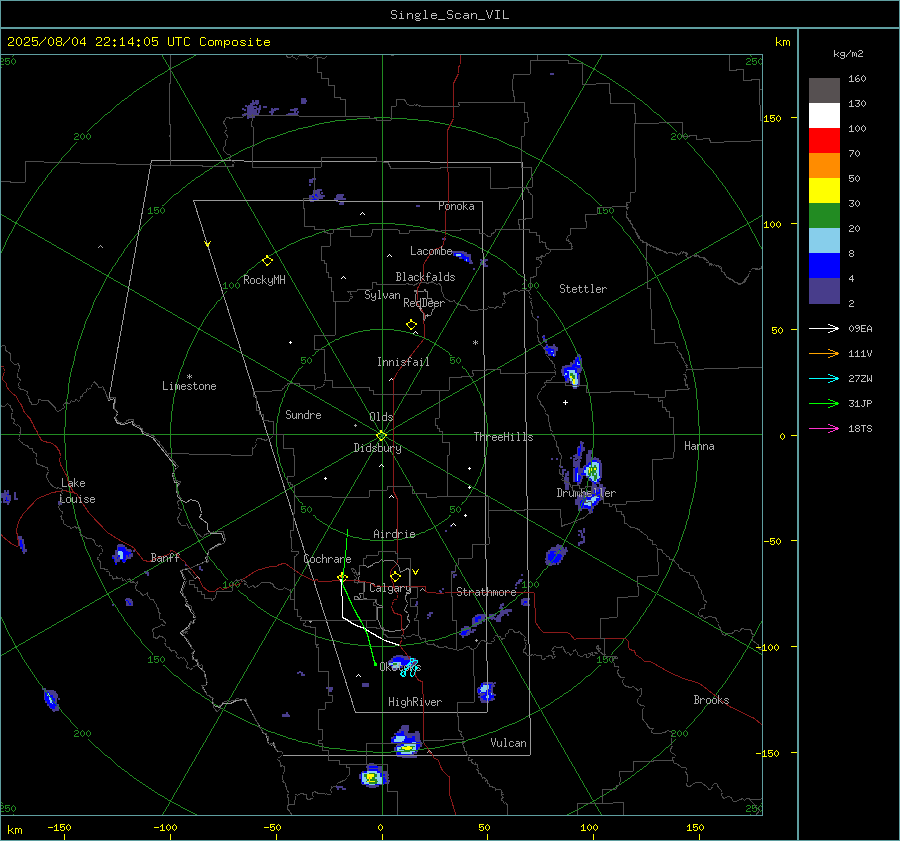The image size is (900, 841).
Task: Pick the green 20–30 legend color
Action: coord(824,216)
